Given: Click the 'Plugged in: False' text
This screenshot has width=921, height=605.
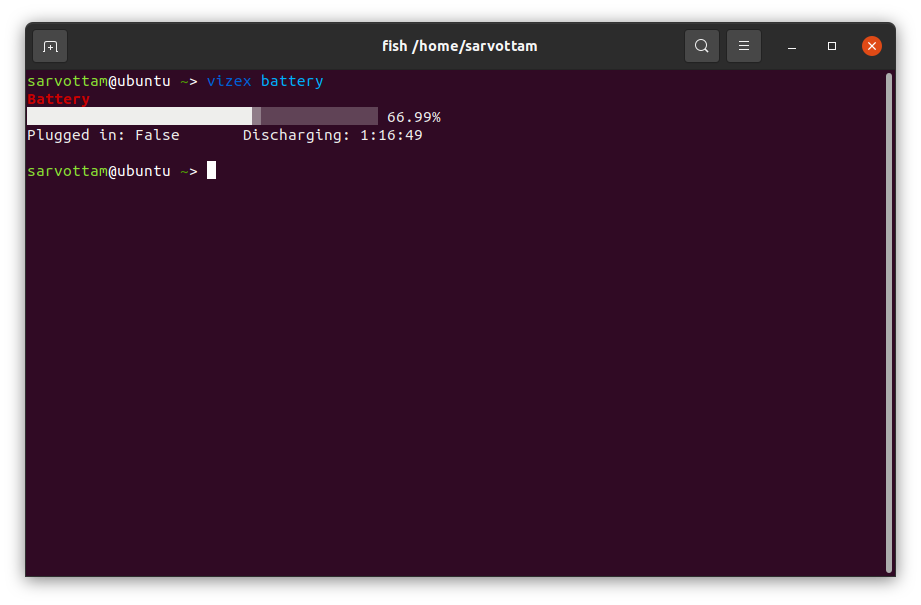Looking at the screenshot, I should (103, 135).
